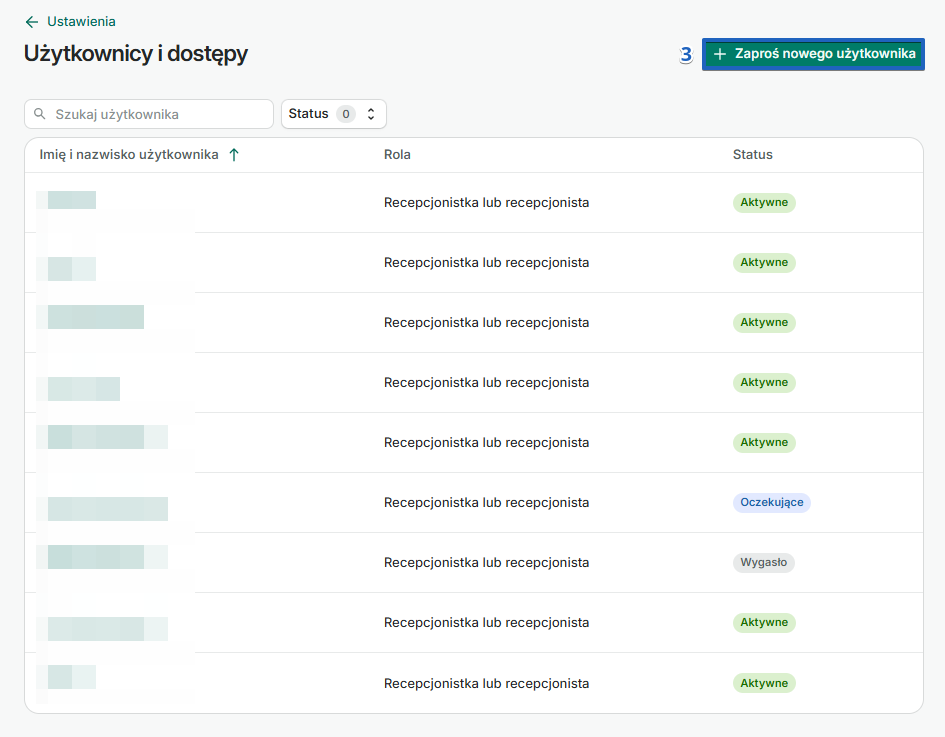Click the first 'Aktywne' status badge
This screenshot has width=945, height=737.
pyautogui.click(x=764, y=202)
